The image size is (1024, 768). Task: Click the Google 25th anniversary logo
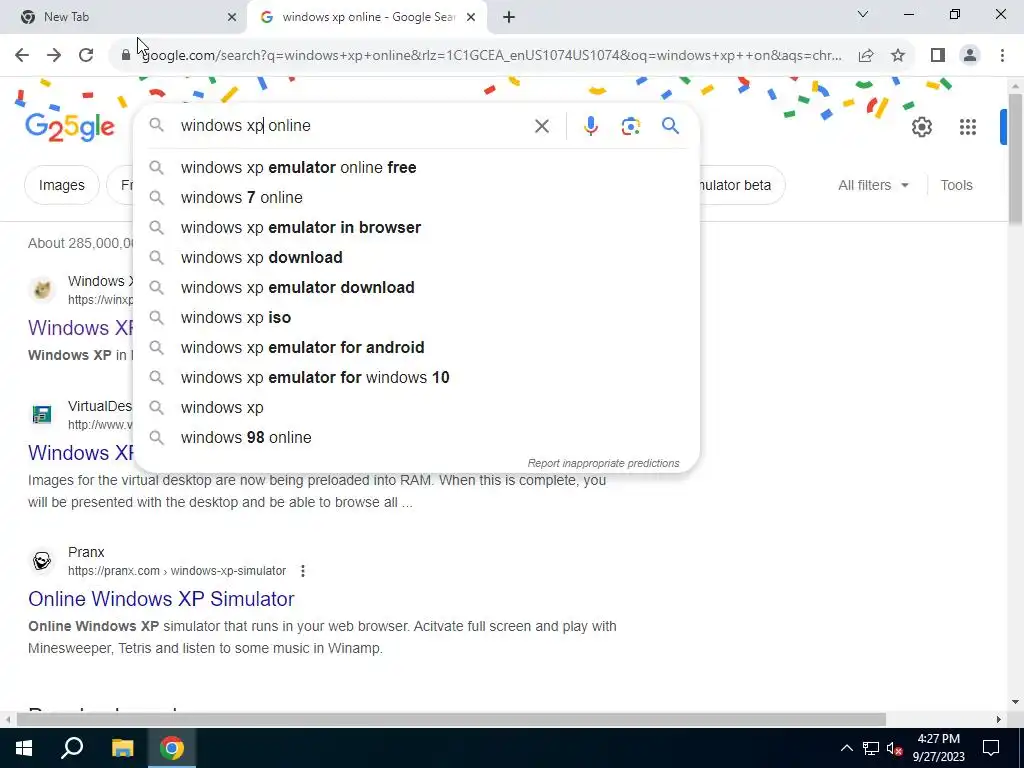[x=70, y=127]
